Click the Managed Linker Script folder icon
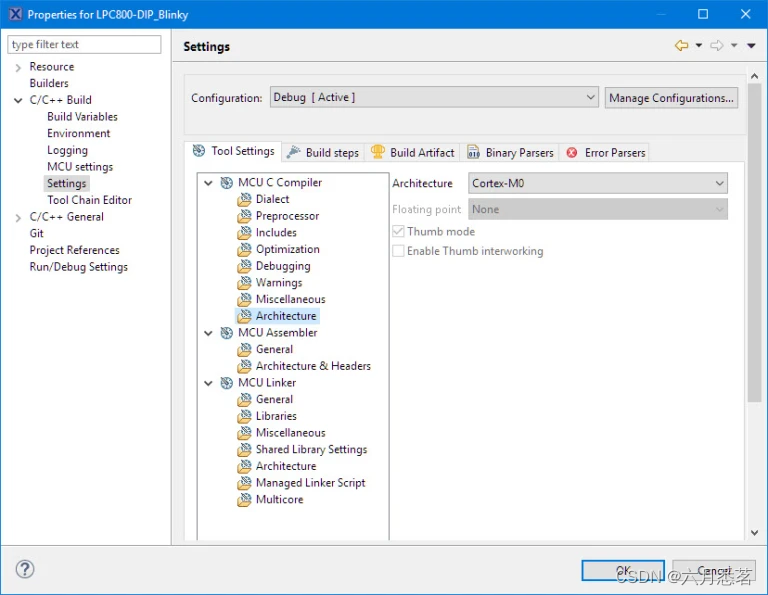The height and width of the screenshot is (595, 768). pyautogui.click(x=244, y=482)
